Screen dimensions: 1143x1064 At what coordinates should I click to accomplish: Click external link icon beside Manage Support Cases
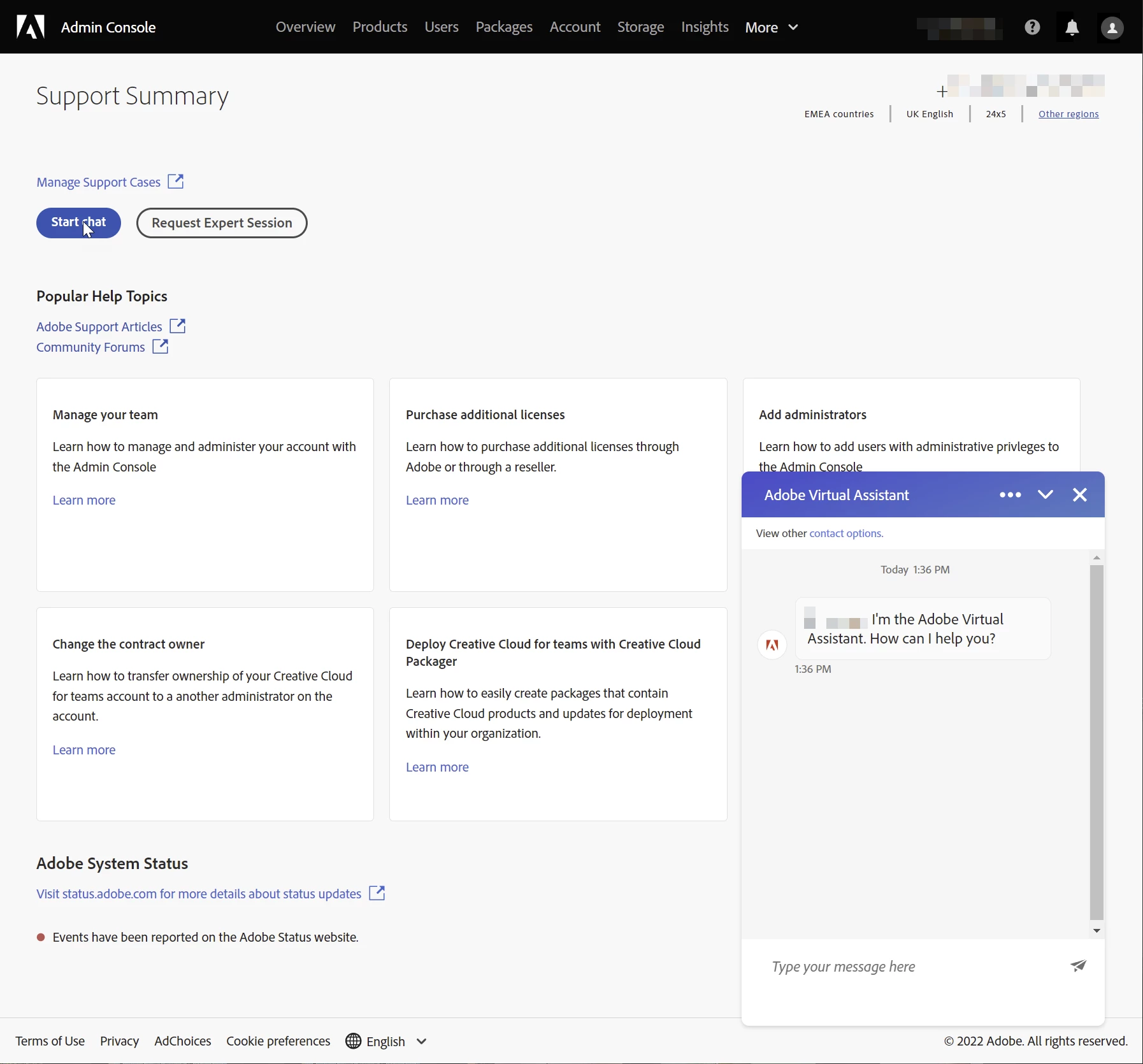point(176,182)
